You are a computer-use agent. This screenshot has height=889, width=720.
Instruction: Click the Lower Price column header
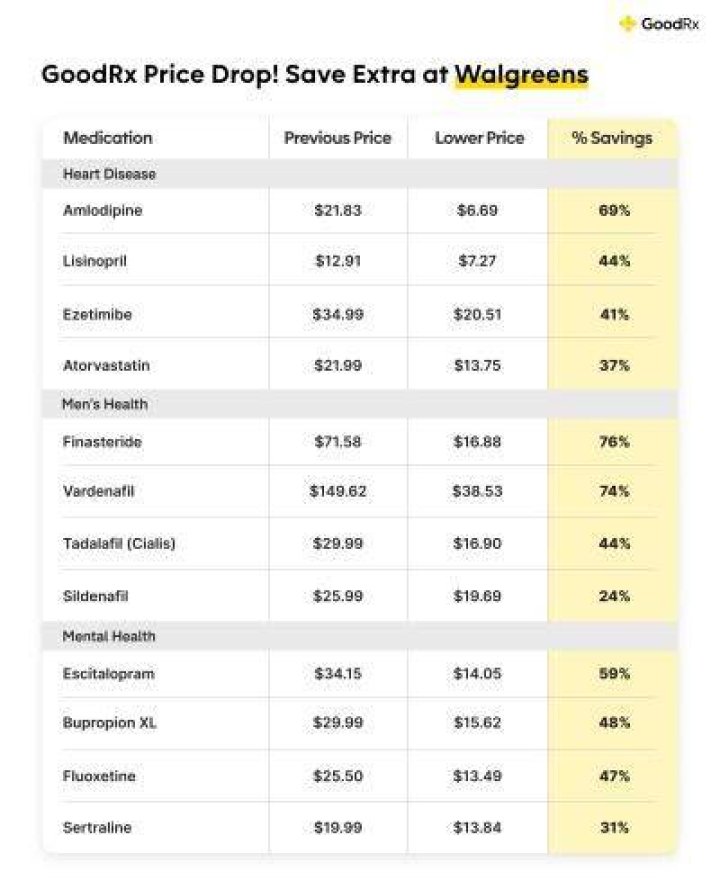coord(480,138)
